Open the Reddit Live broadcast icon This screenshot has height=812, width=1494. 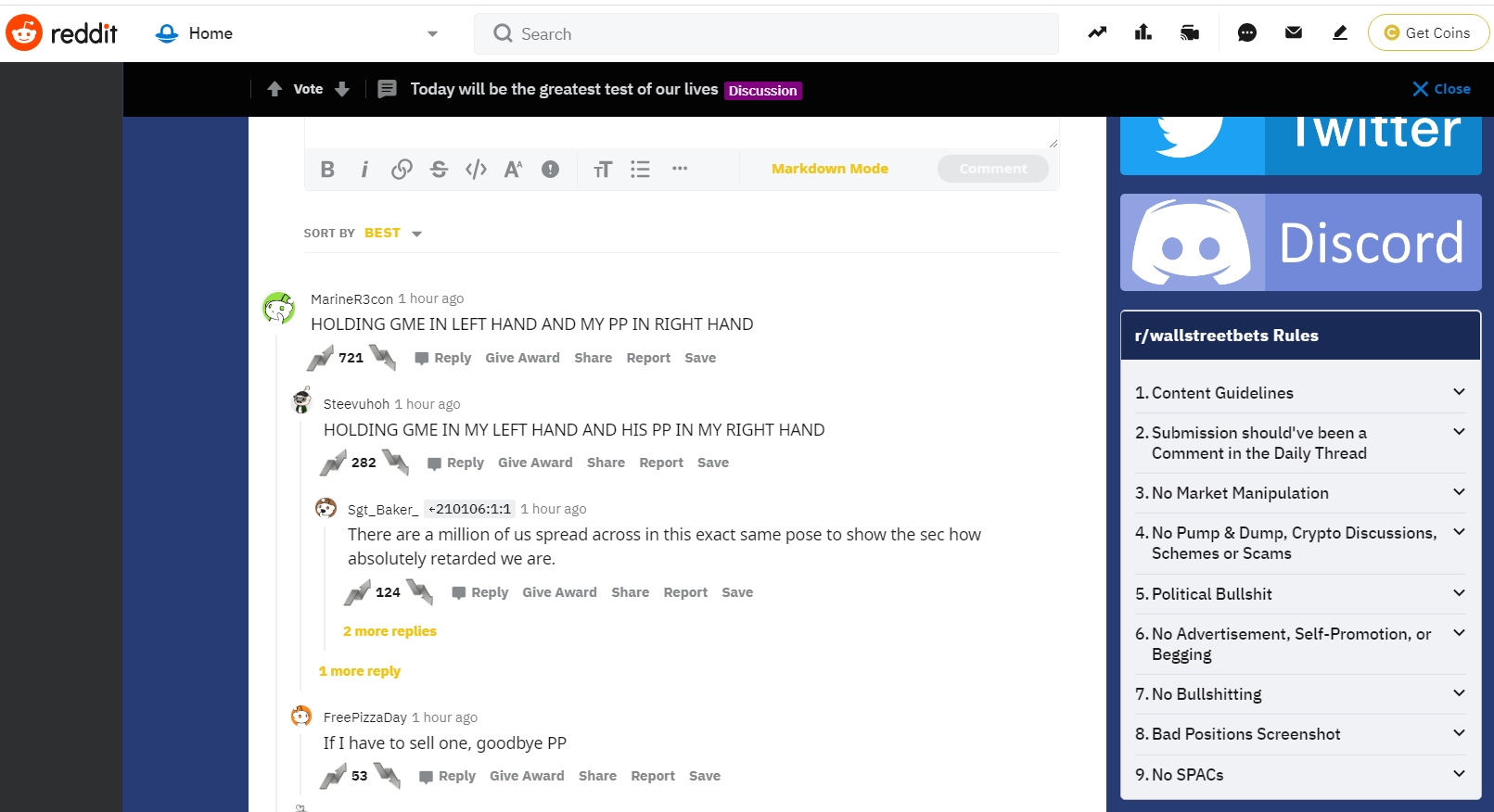tap(1190, 33)
